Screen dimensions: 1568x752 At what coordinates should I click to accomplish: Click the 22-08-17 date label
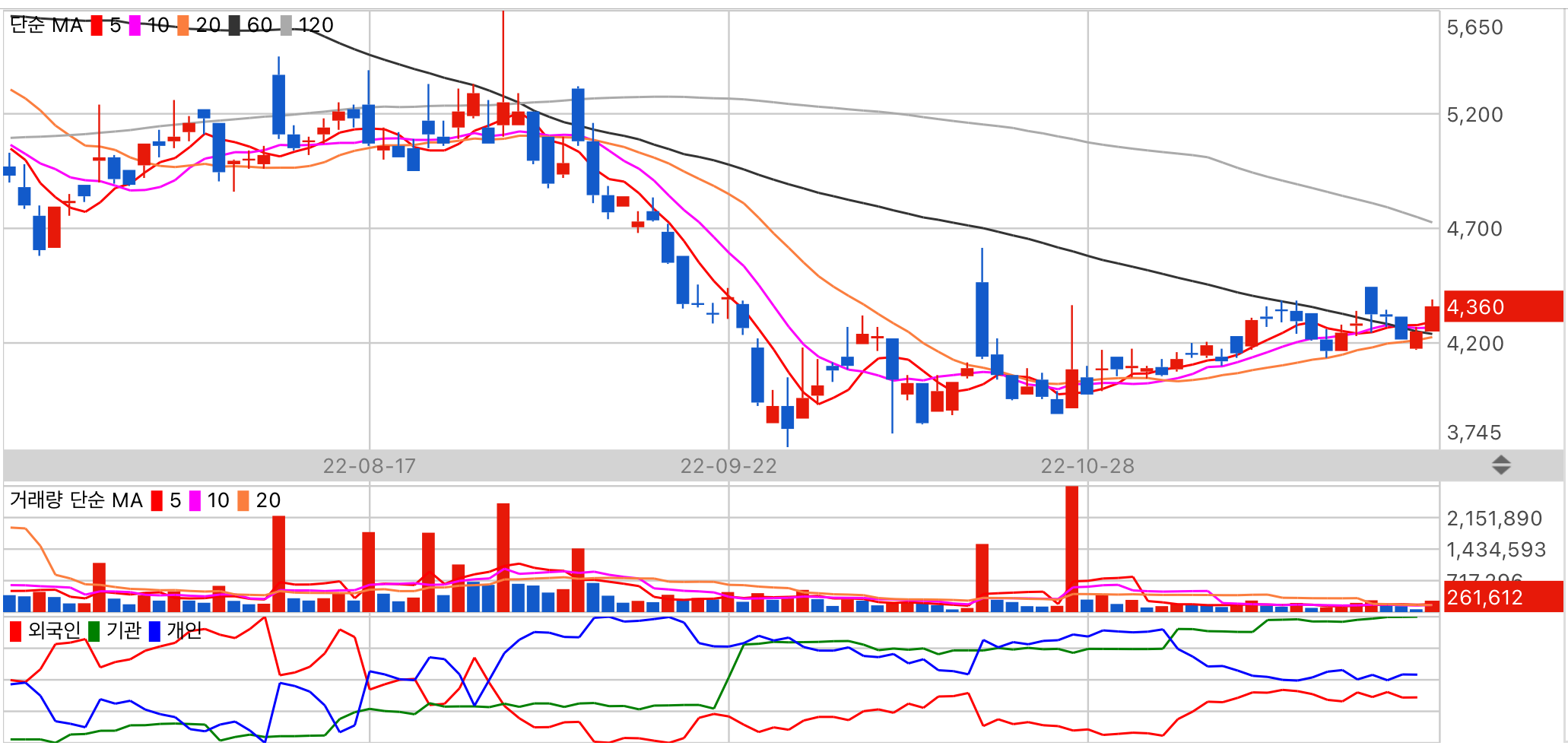pos(370,465)
